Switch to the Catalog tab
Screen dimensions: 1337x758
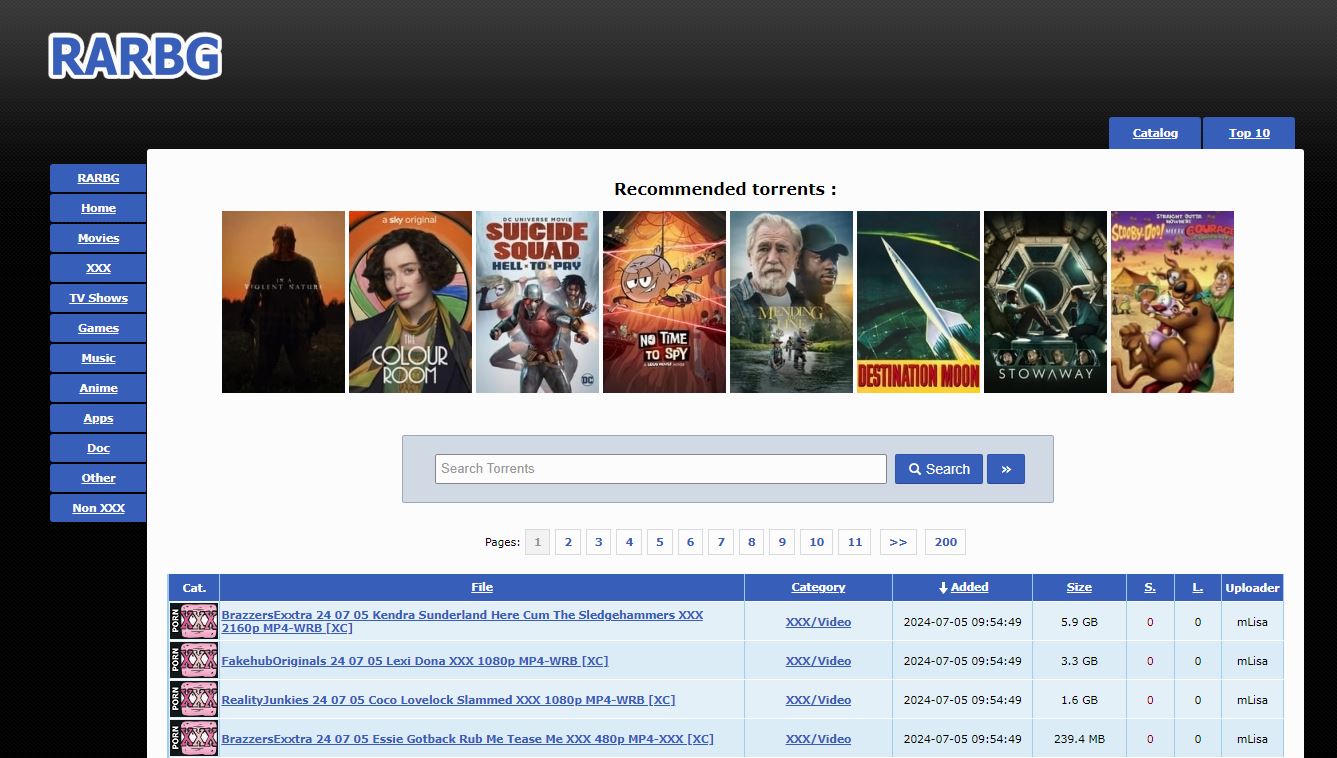coord(1154,132)
